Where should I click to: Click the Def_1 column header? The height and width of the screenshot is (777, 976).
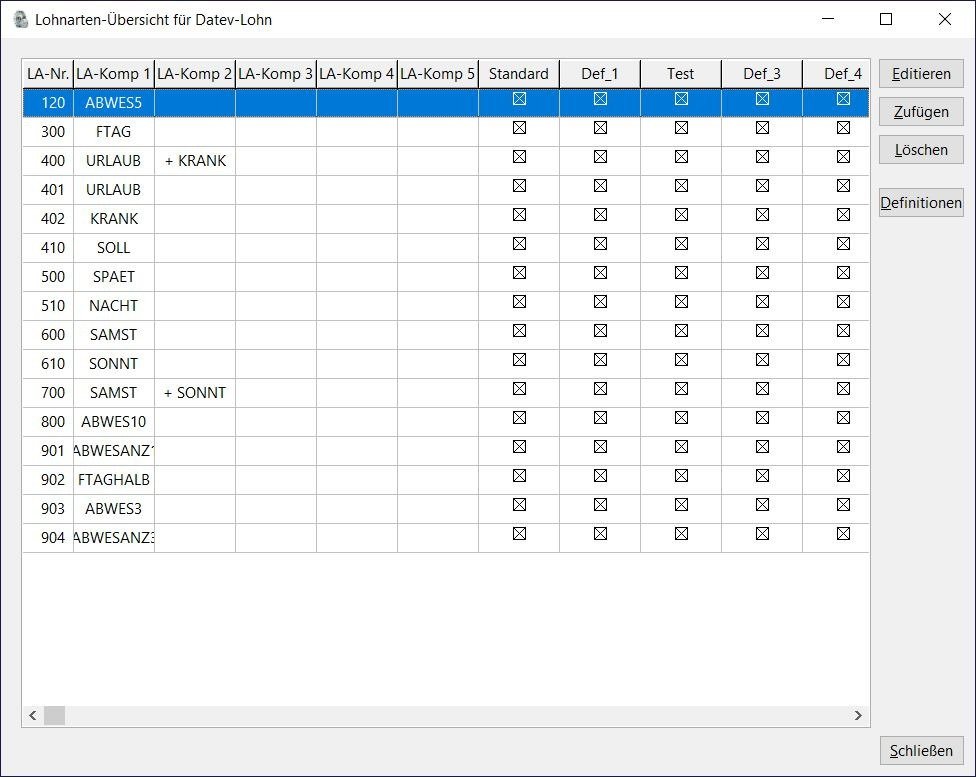[x=599, y=74]
